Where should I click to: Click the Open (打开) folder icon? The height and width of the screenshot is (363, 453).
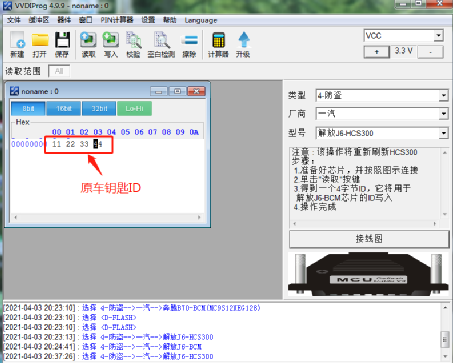click(x=40, y=44)
